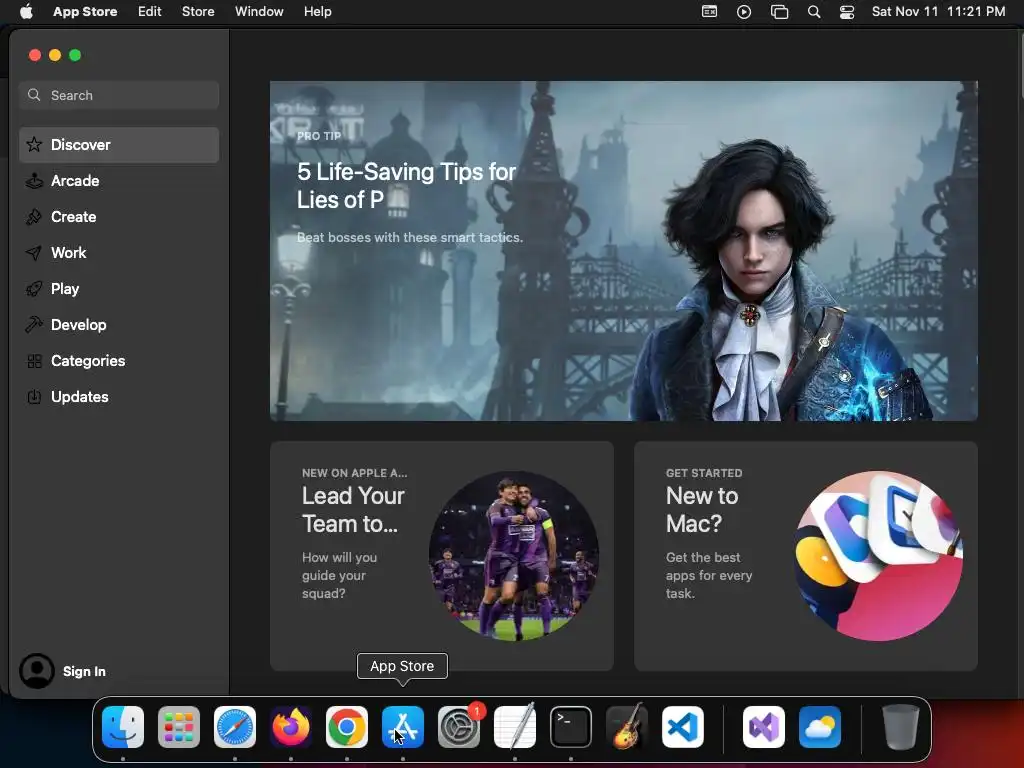Click the magnifier icon in search field

(x=34, y=95)
